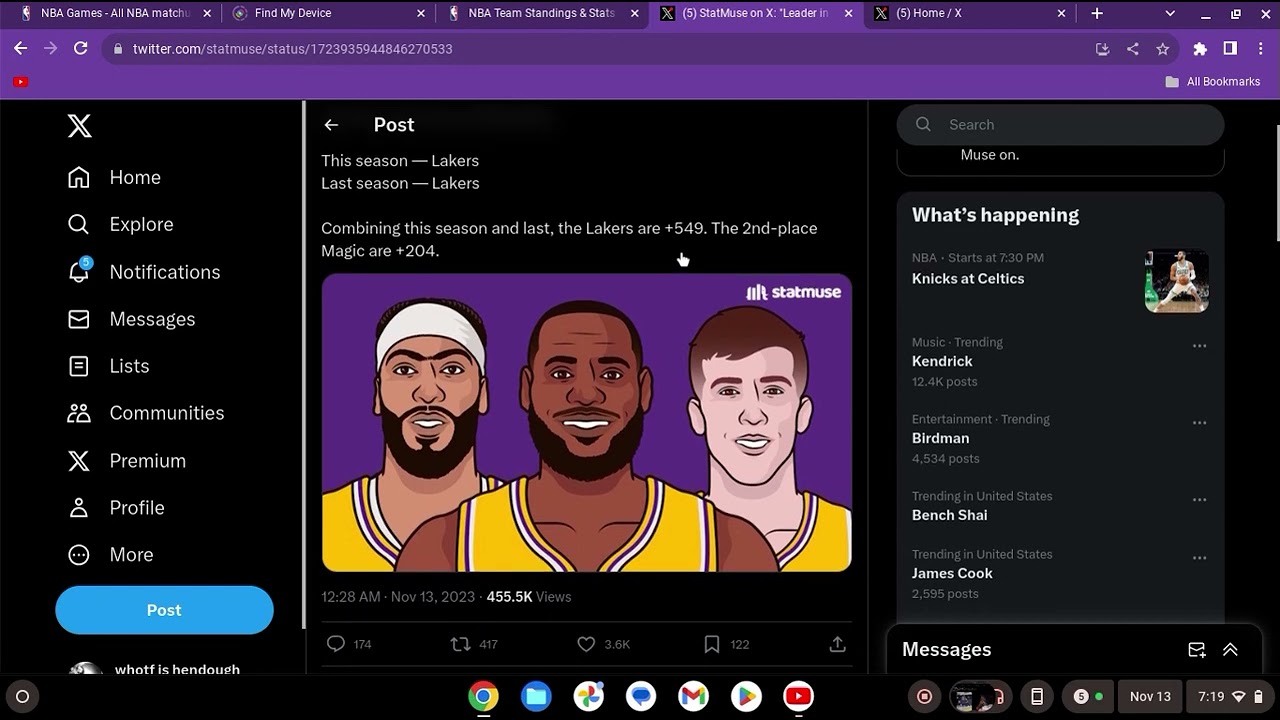Click the new message icon in Messages drawer
This screenshot has height=720, width=1280.
[x=1196, y=650]
